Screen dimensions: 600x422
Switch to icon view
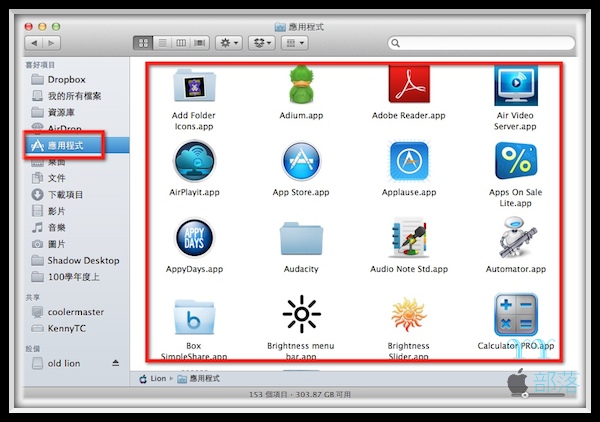143,43
